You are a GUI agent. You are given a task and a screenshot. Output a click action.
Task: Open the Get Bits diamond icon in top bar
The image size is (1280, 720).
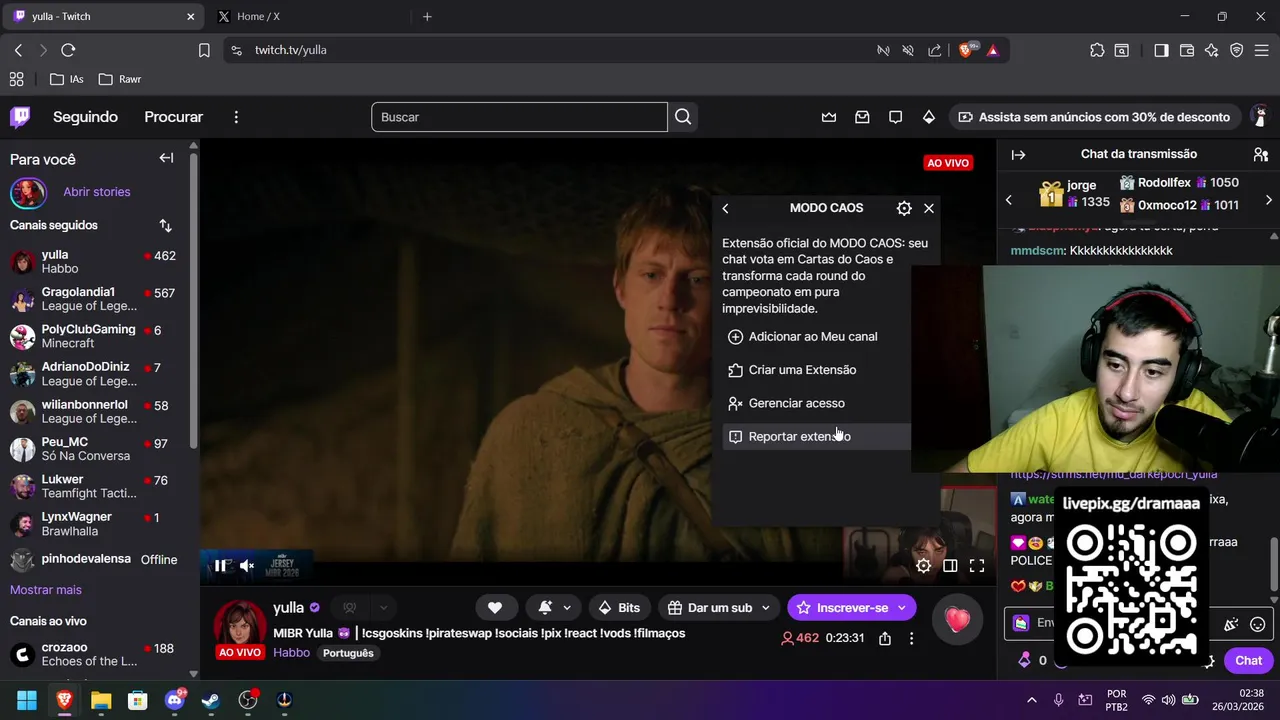coord(929,117)
